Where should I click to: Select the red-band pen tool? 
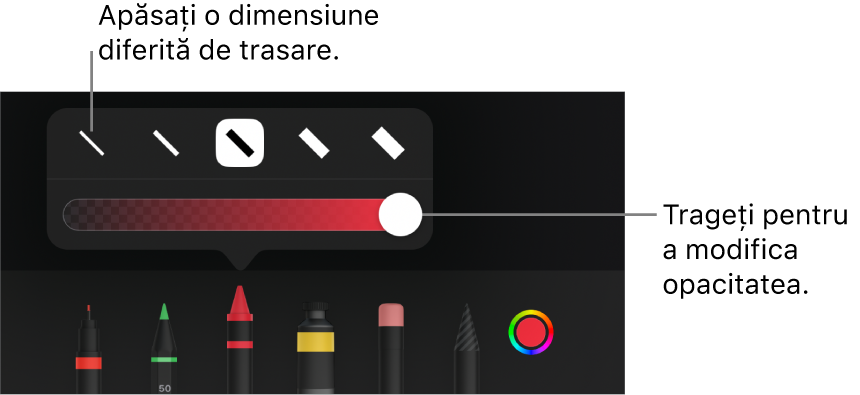88,349
